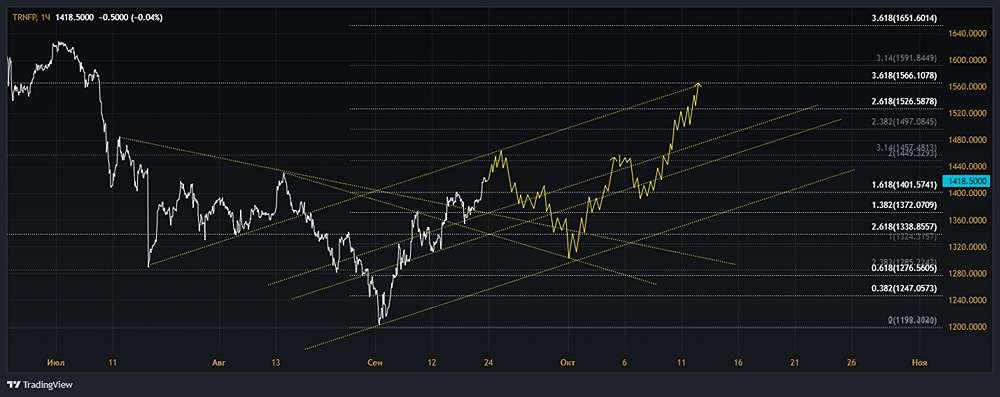Viewport: 1000px width, 397px height.
Task: Click the 1280.0000 price axis label
Action: [x=967, y=274]
